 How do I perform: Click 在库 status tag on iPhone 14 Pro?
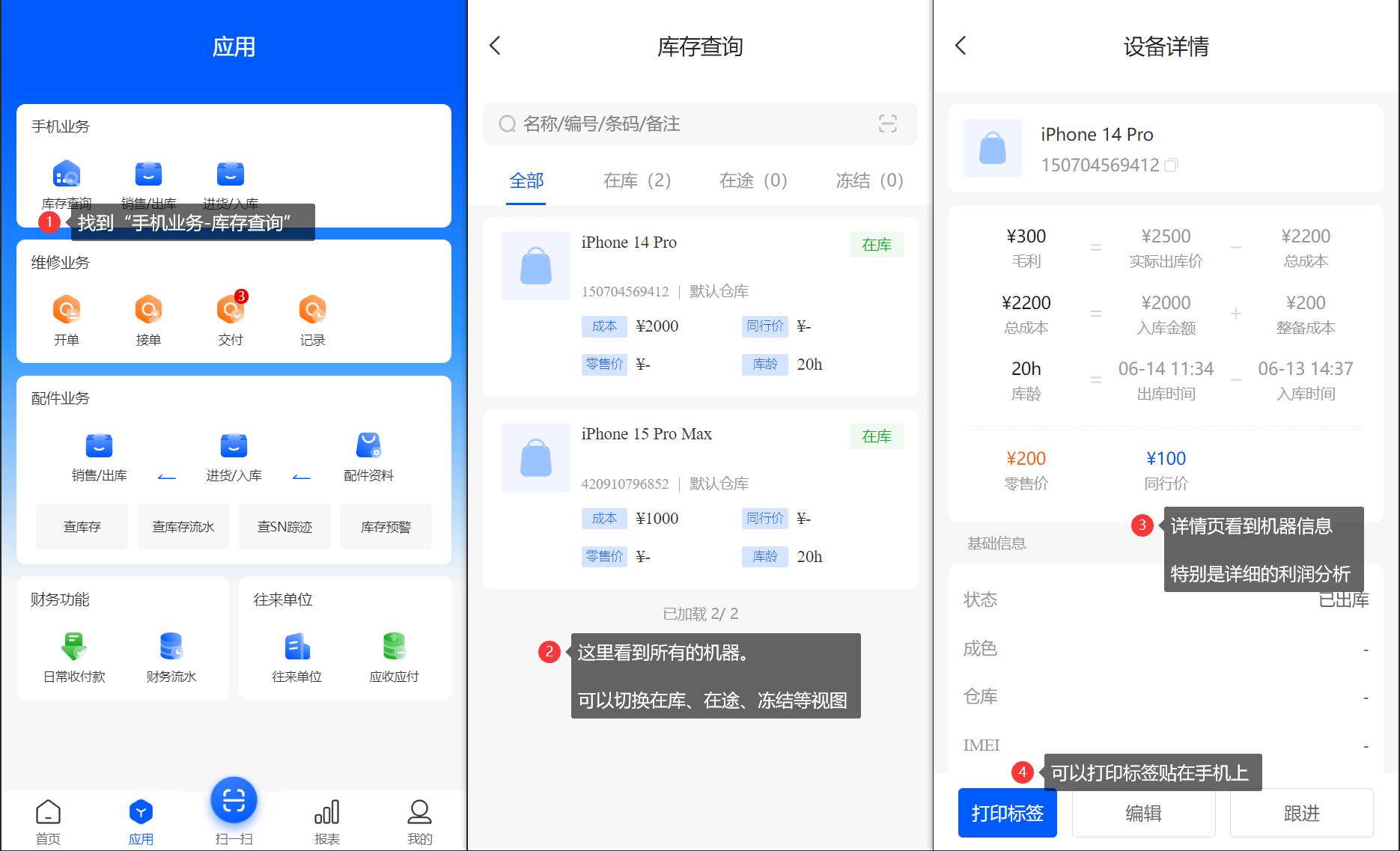click(x=877, y=245)
